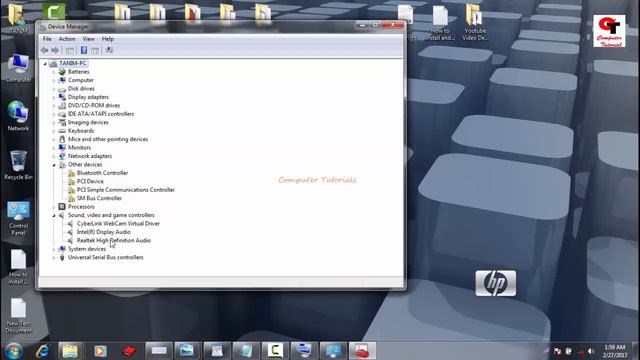Screen dimensions: 640x360
Task: Launch Internet Explorer from taskbar
Action: pos(42,351)
